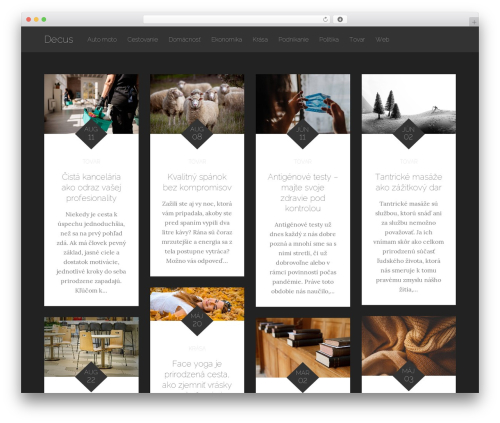Click the JUN 02 date diamond badge
This screenshot has height=423, width=500.
pos(408,133)
